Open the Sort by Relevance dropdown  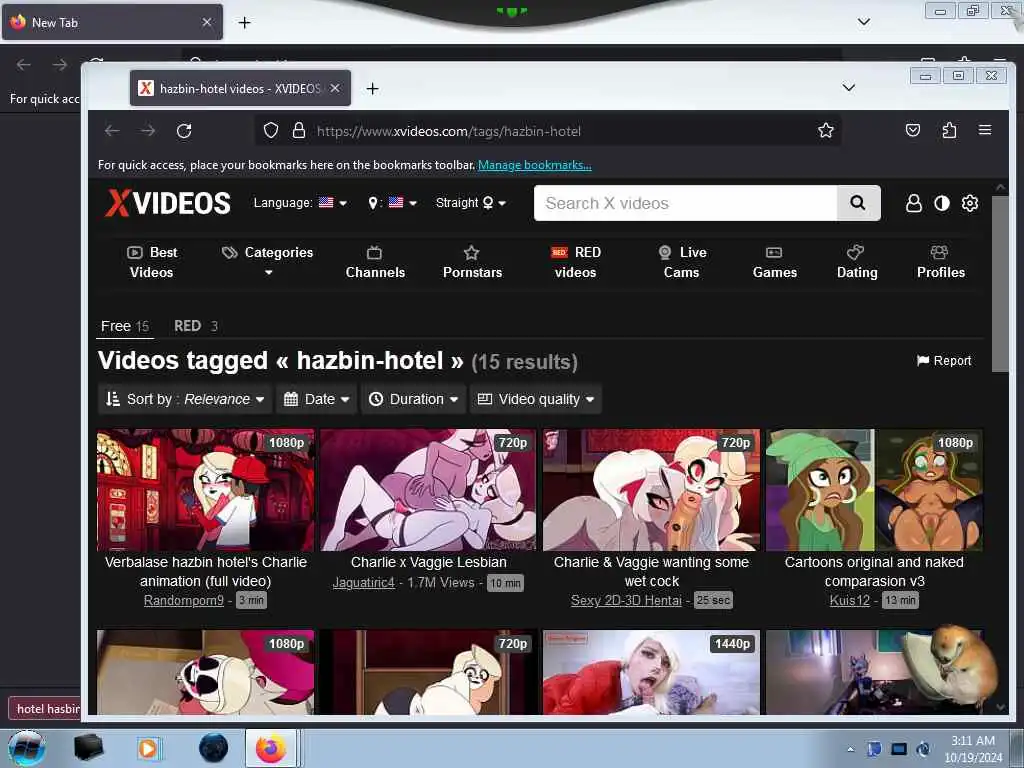[185, 399]
